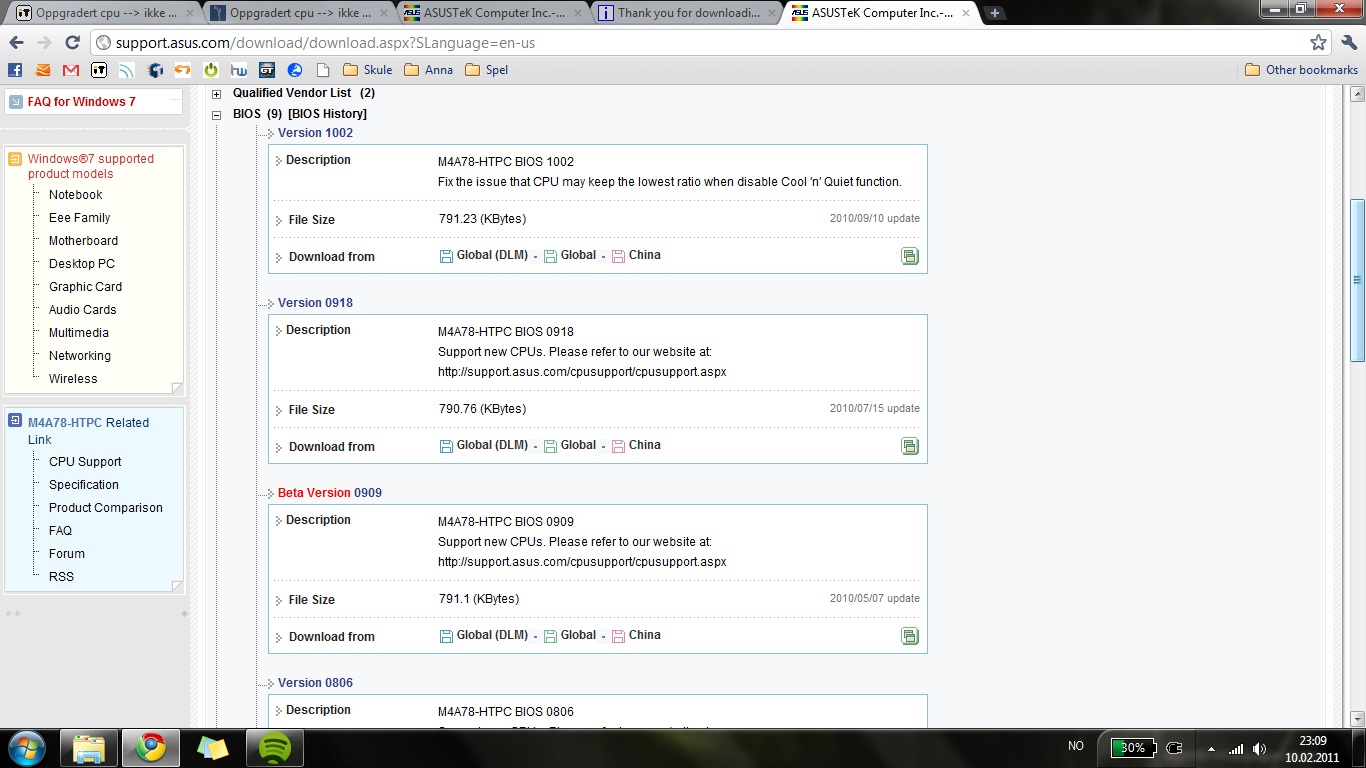
Task: Click the Windows 7 supported product models icon
Action: (x=15, y=158)
